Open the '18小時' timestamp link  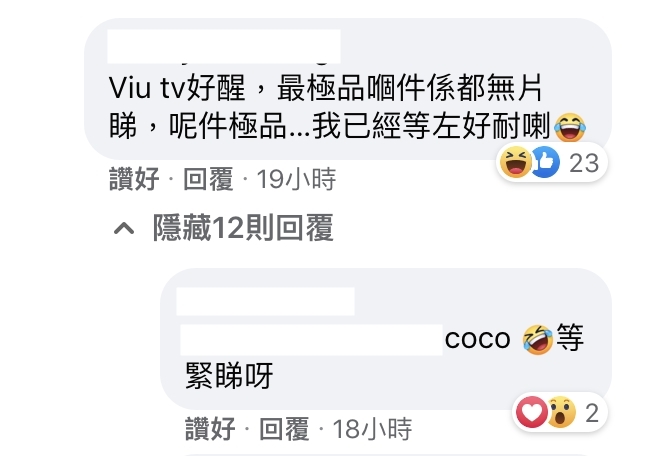click(372, 429)
